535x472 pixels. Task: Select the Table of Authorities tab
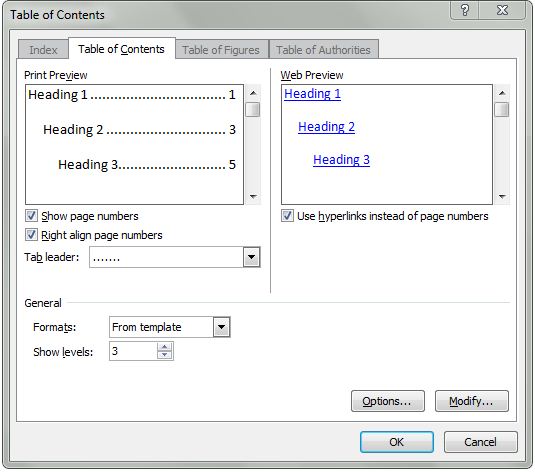323,50
